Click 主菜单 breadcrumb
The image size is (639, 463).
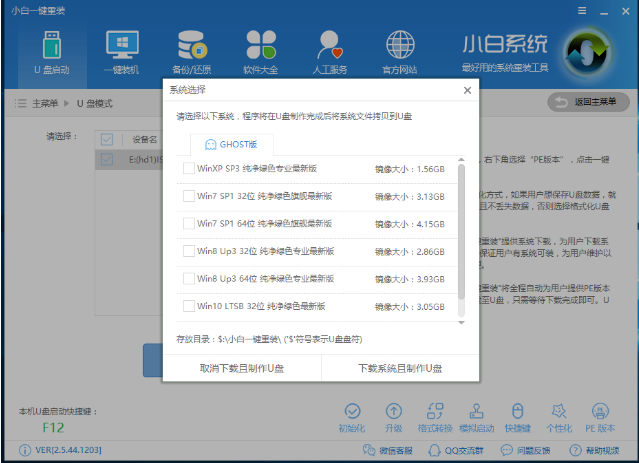pos(45,104)
